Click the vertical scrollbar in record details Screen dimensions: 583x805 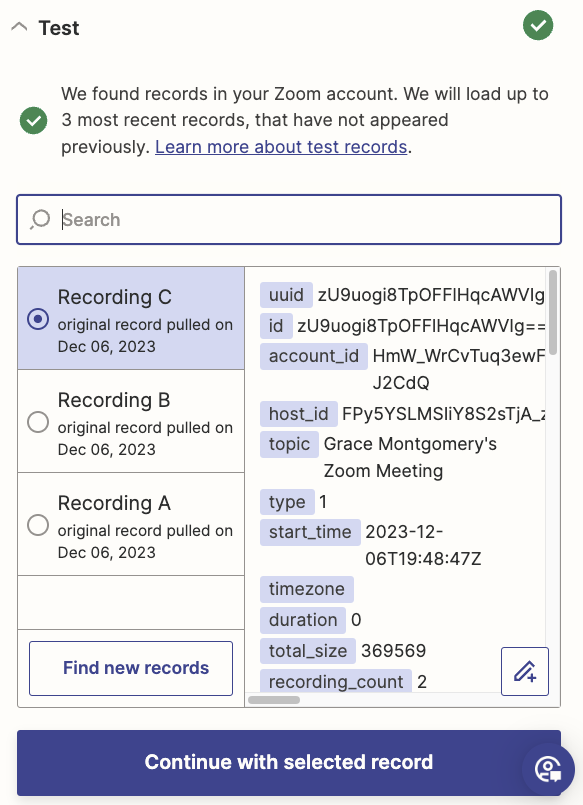(553, 312)
